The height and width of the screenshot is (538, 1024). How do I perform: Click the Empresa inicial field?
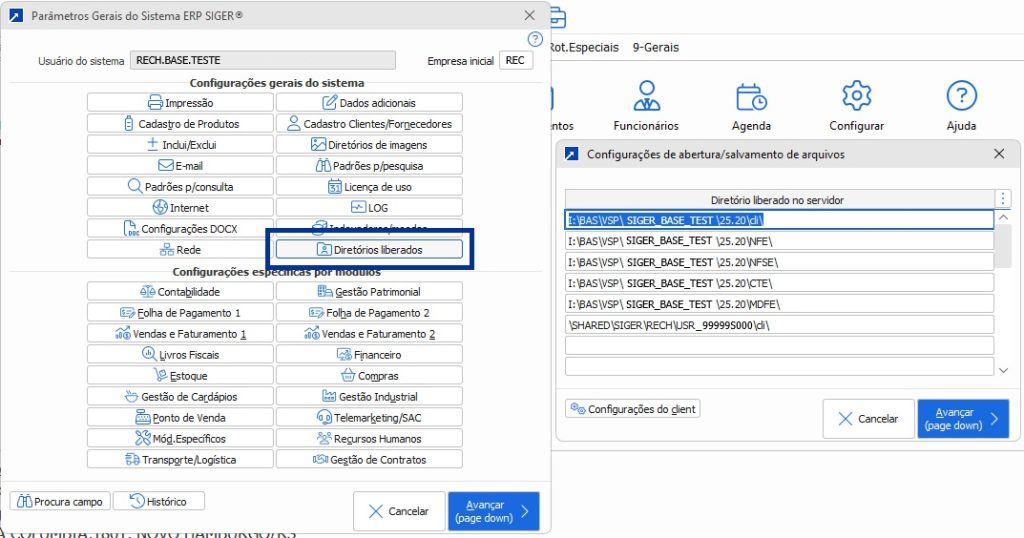click(x=516, y=60)
